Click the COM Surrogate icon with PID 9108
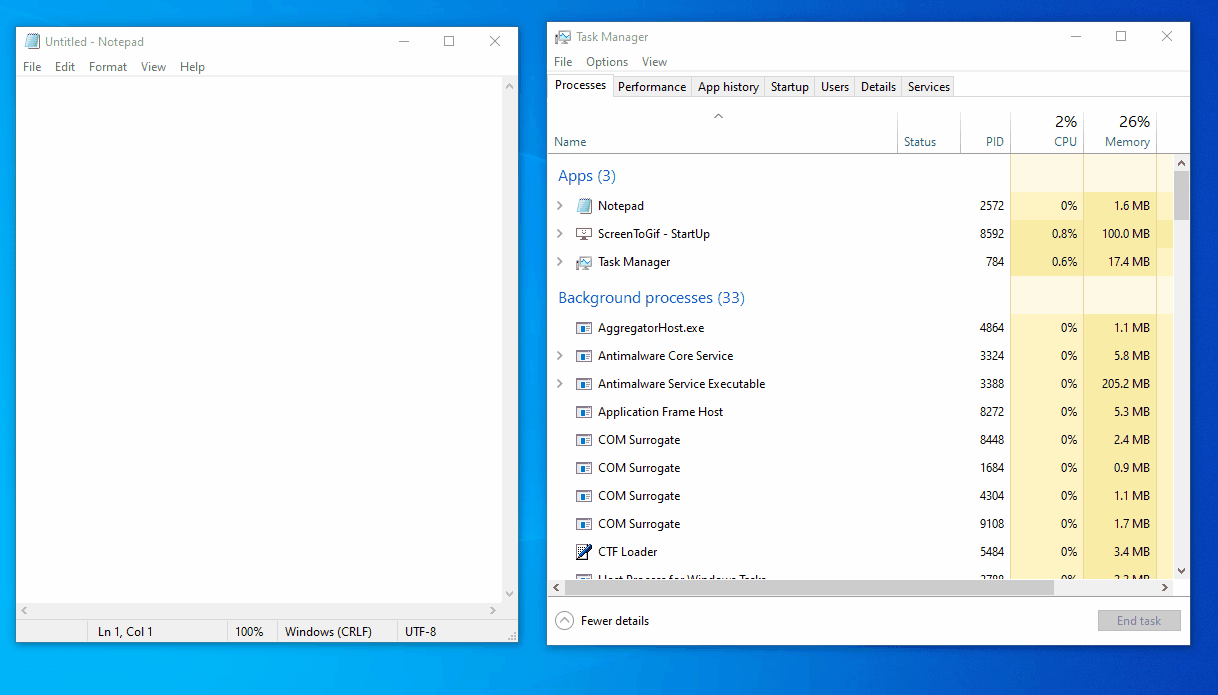The height and width of the screenshot is (695, 1218). click(585, 524)
